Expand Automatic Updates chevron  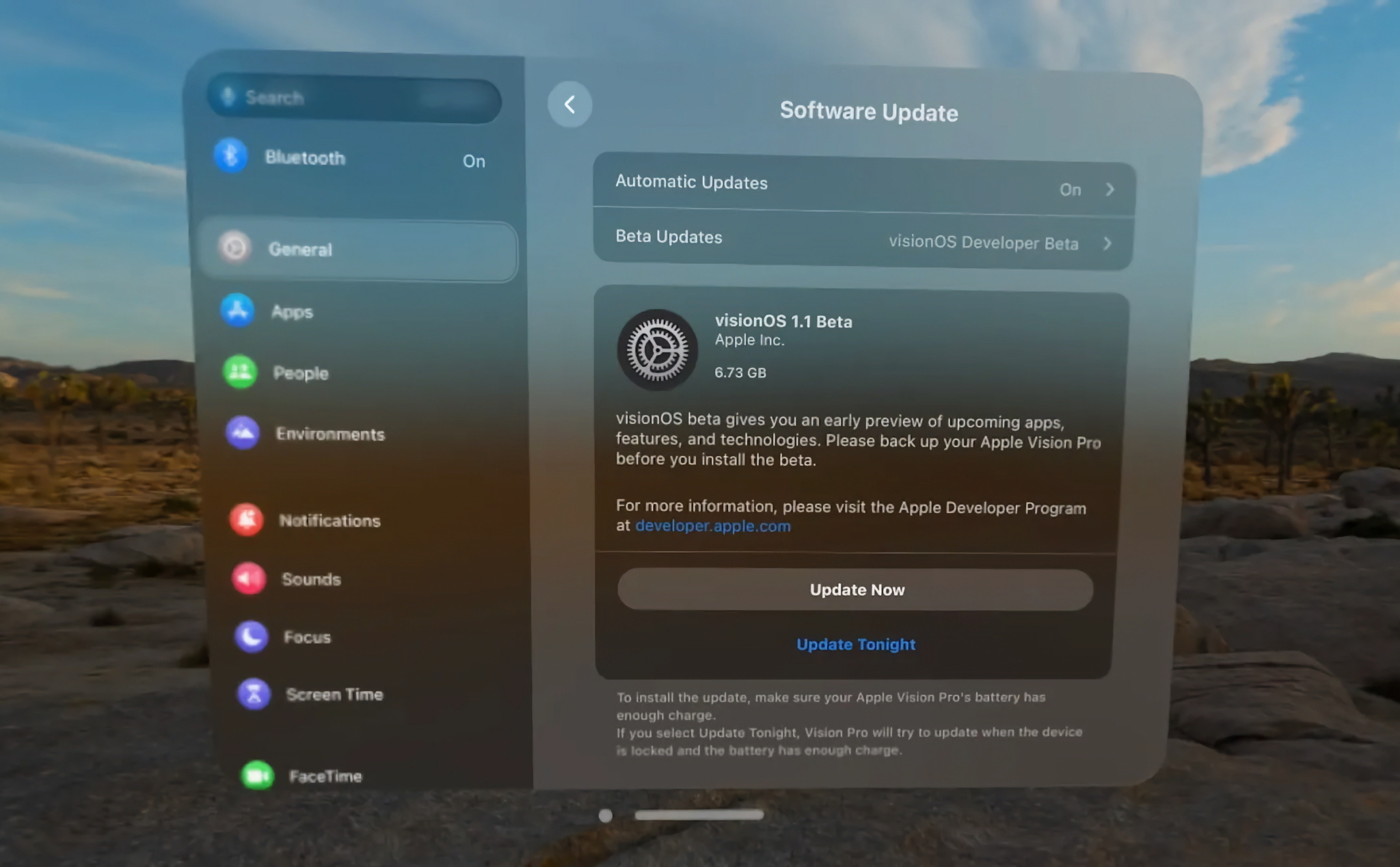click(x=1109, y=189)
